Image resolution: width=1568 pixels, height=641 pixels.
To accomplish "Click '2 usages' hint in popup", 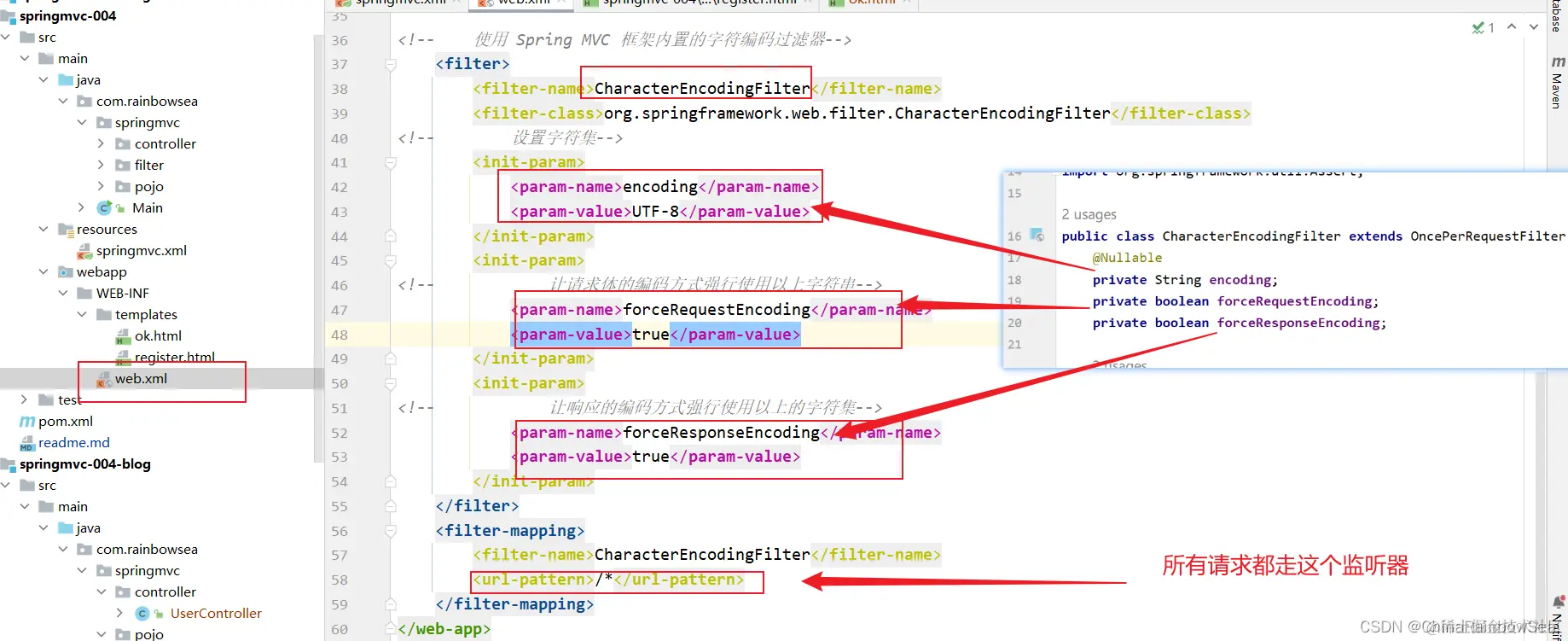I will coord(1089,214).
